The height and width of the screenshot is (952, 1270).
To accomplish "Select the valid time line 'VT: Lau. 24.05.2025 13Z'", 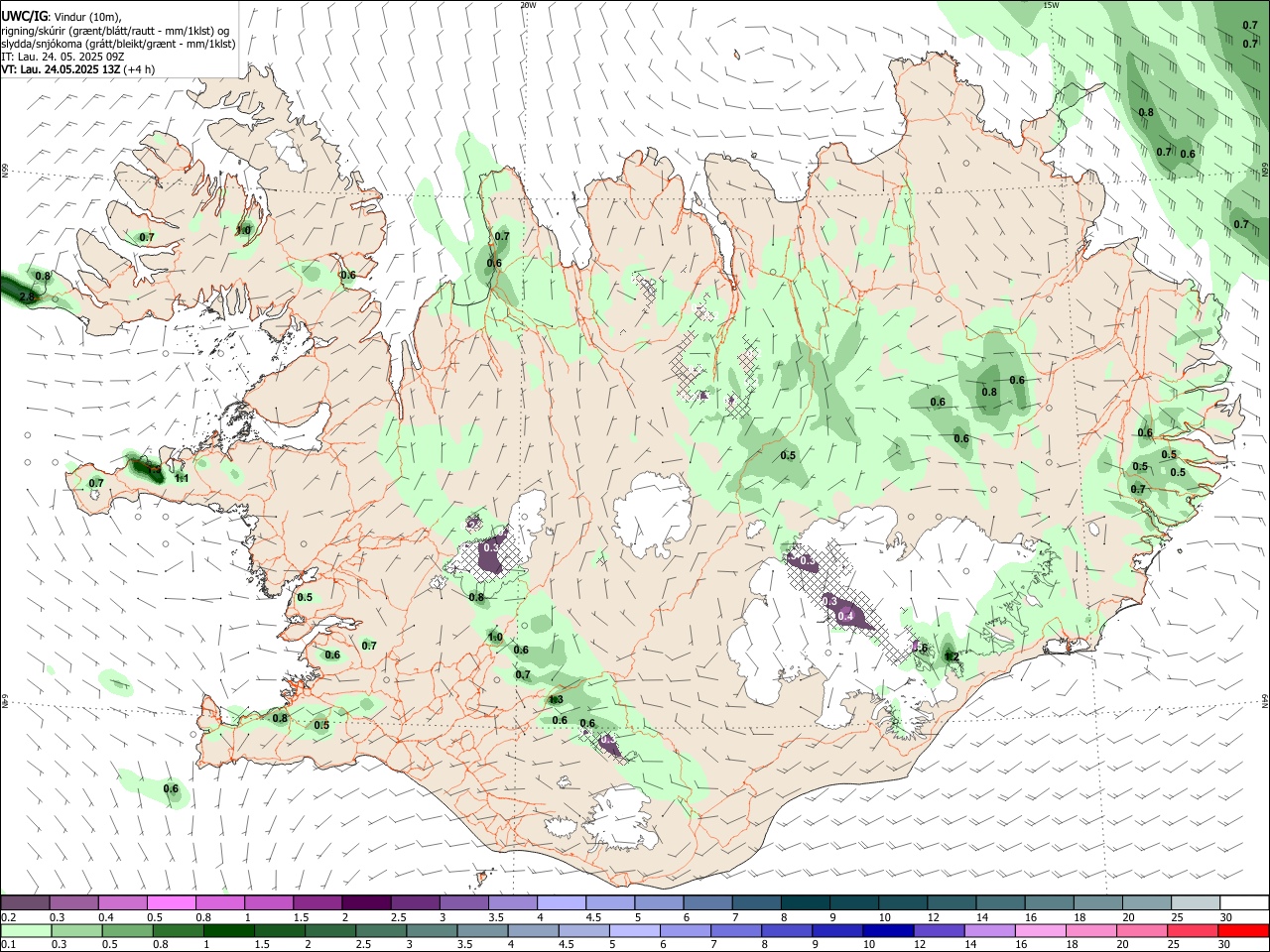I will tap(62, 70).
